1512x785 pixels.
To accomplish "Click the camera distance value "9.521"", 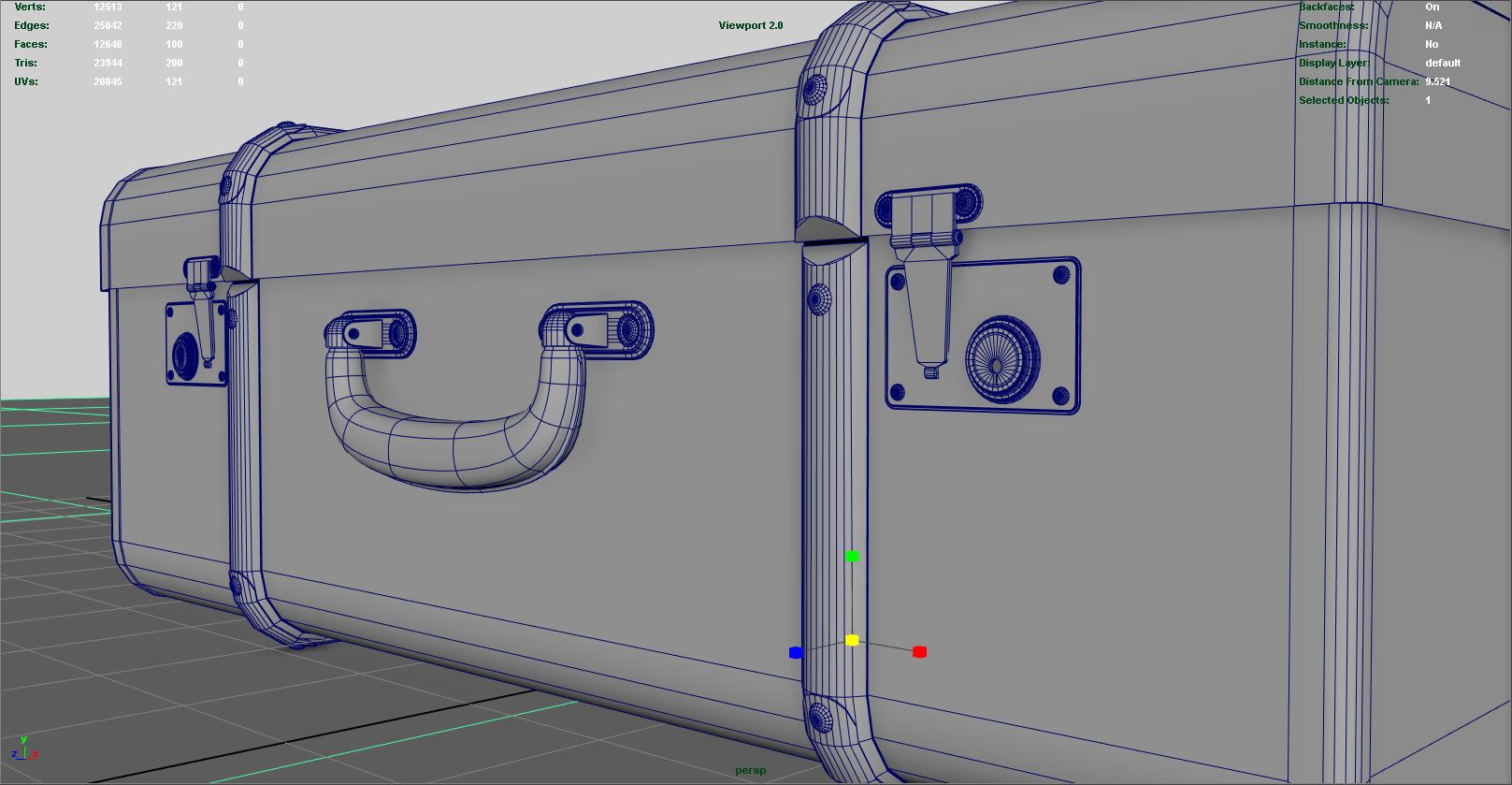I will pos(1438,81).
